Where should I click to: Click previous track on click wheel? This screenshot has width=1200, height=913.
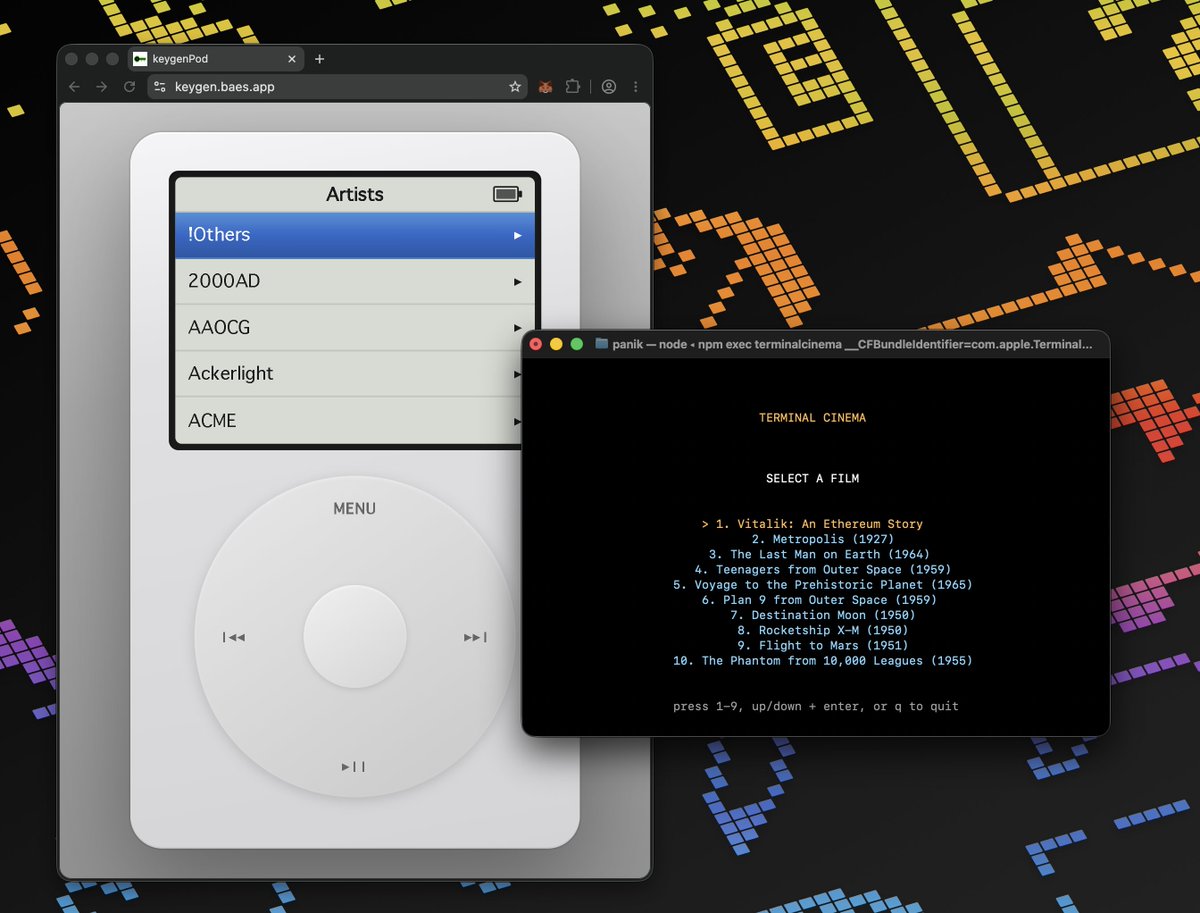234,637
